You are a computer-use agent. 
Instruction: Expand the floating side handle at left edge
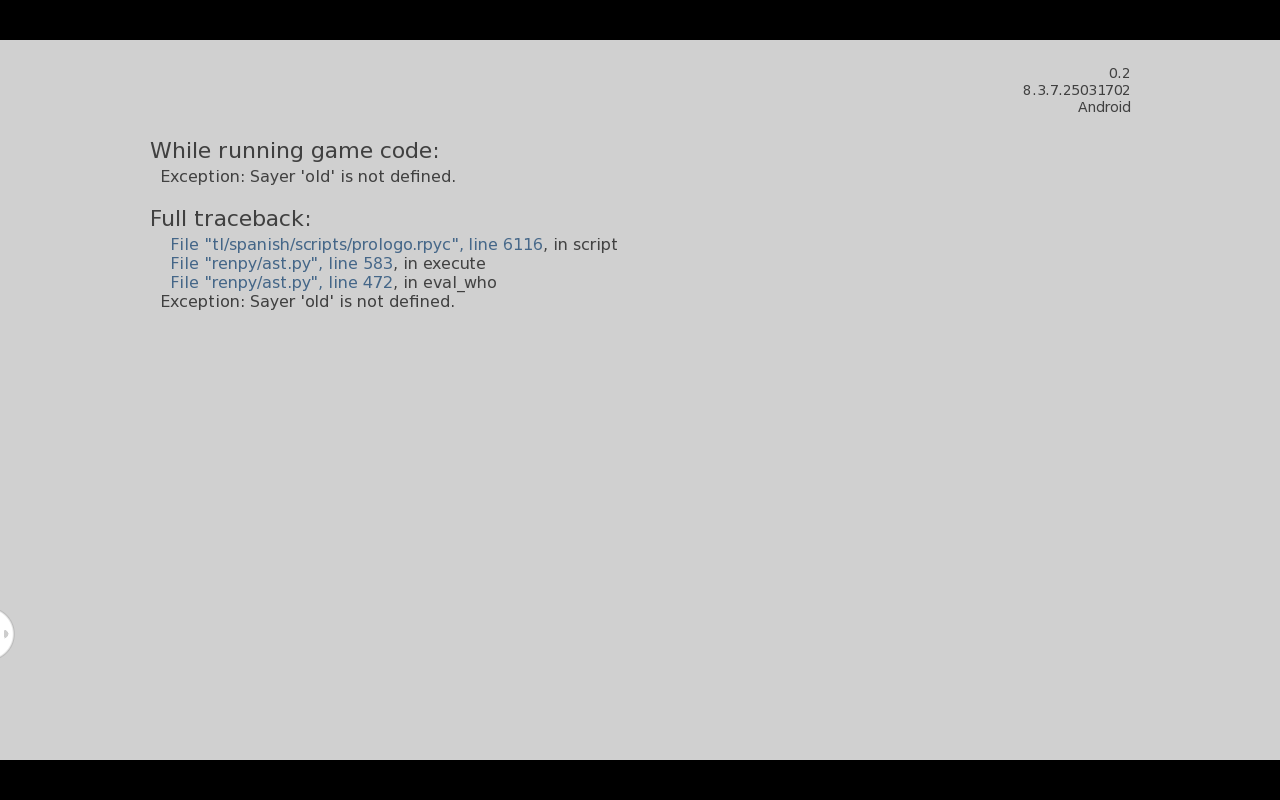pos(5,634)
